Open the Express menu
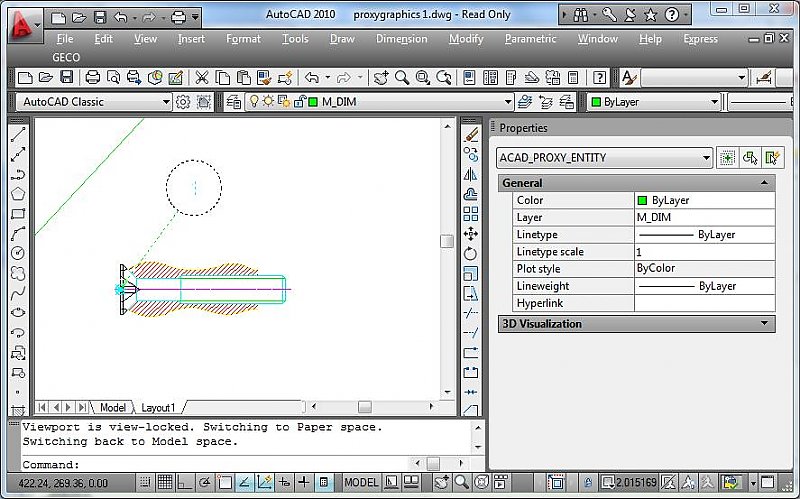Viewport: 800px width, 499px height. (701, 39)
